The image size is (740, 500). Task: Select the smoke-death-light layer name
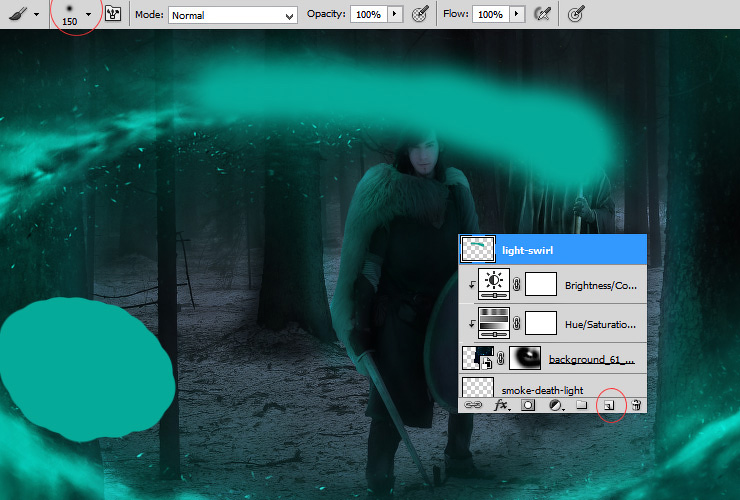pos(542,390)
